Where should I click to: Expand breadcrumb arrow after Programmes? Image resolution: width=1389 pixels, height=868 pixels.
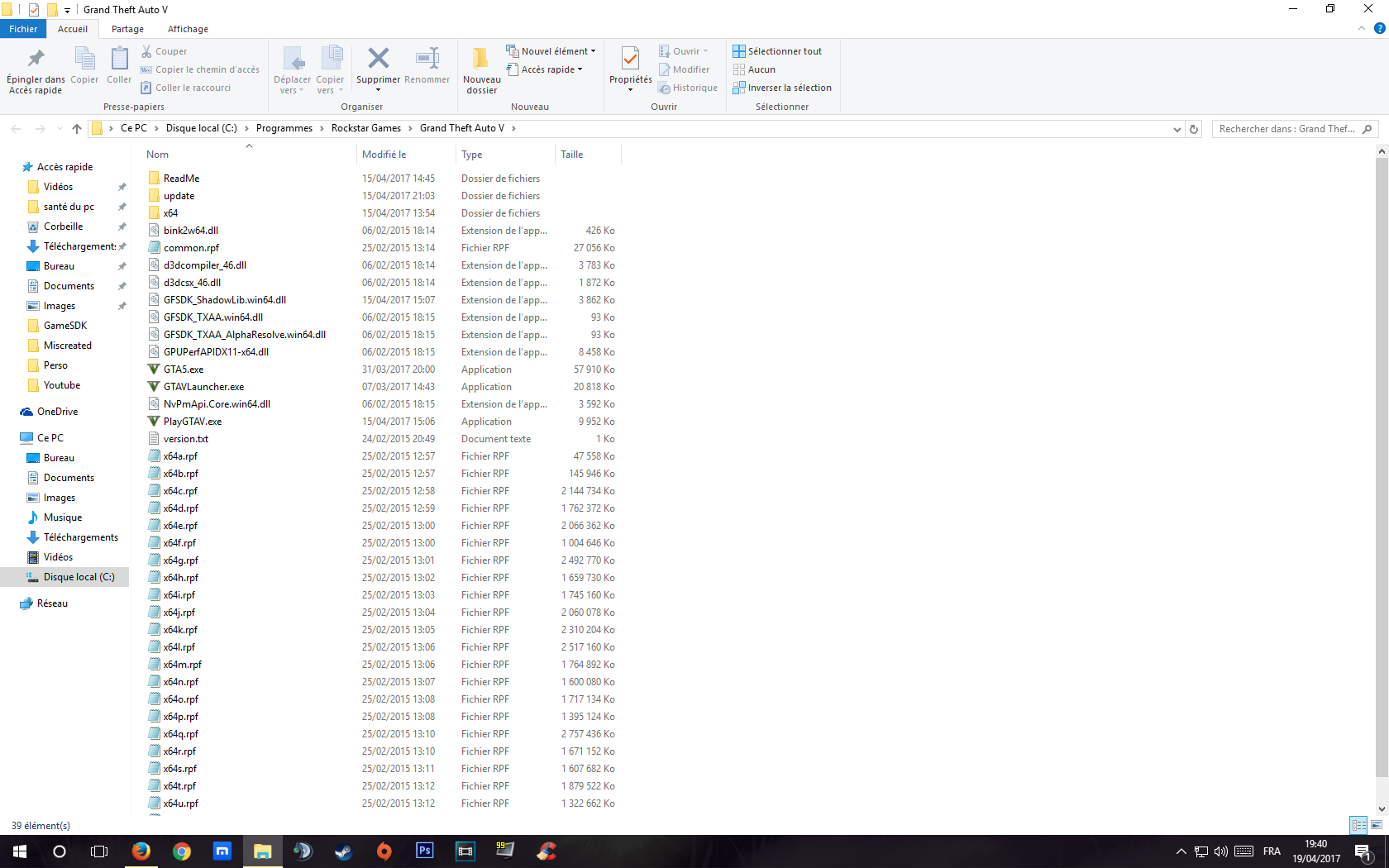click(322, 128)
